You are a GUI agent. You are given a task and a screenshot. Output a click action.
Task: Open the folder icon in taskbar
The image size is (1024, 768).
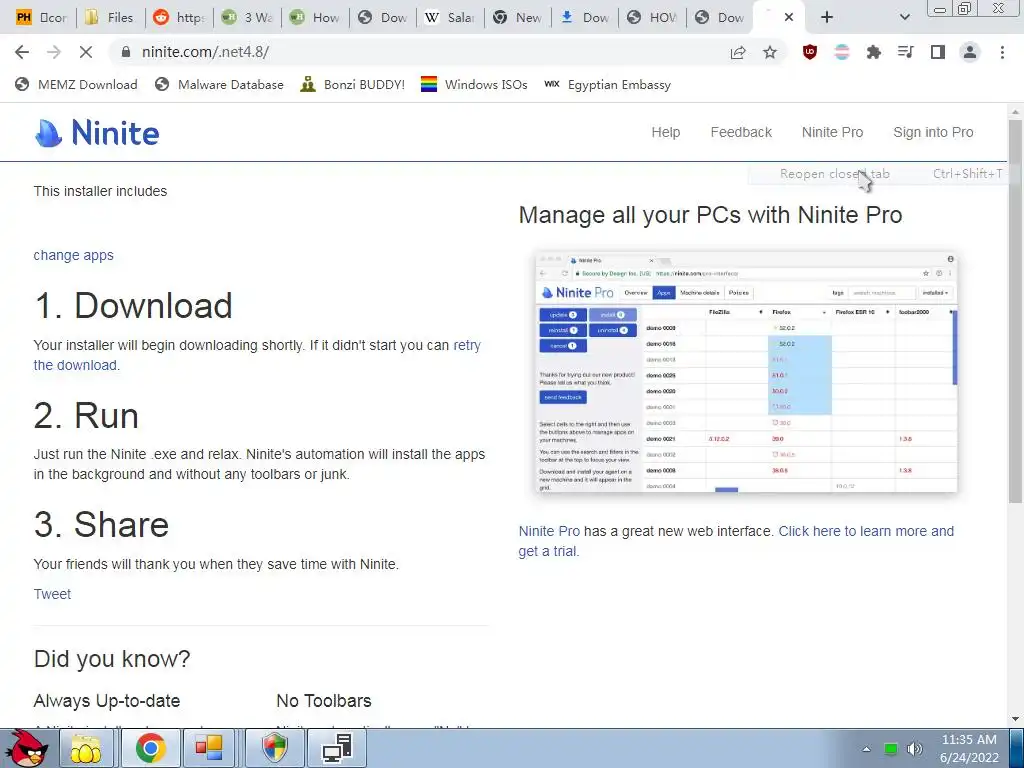[86, 748]
